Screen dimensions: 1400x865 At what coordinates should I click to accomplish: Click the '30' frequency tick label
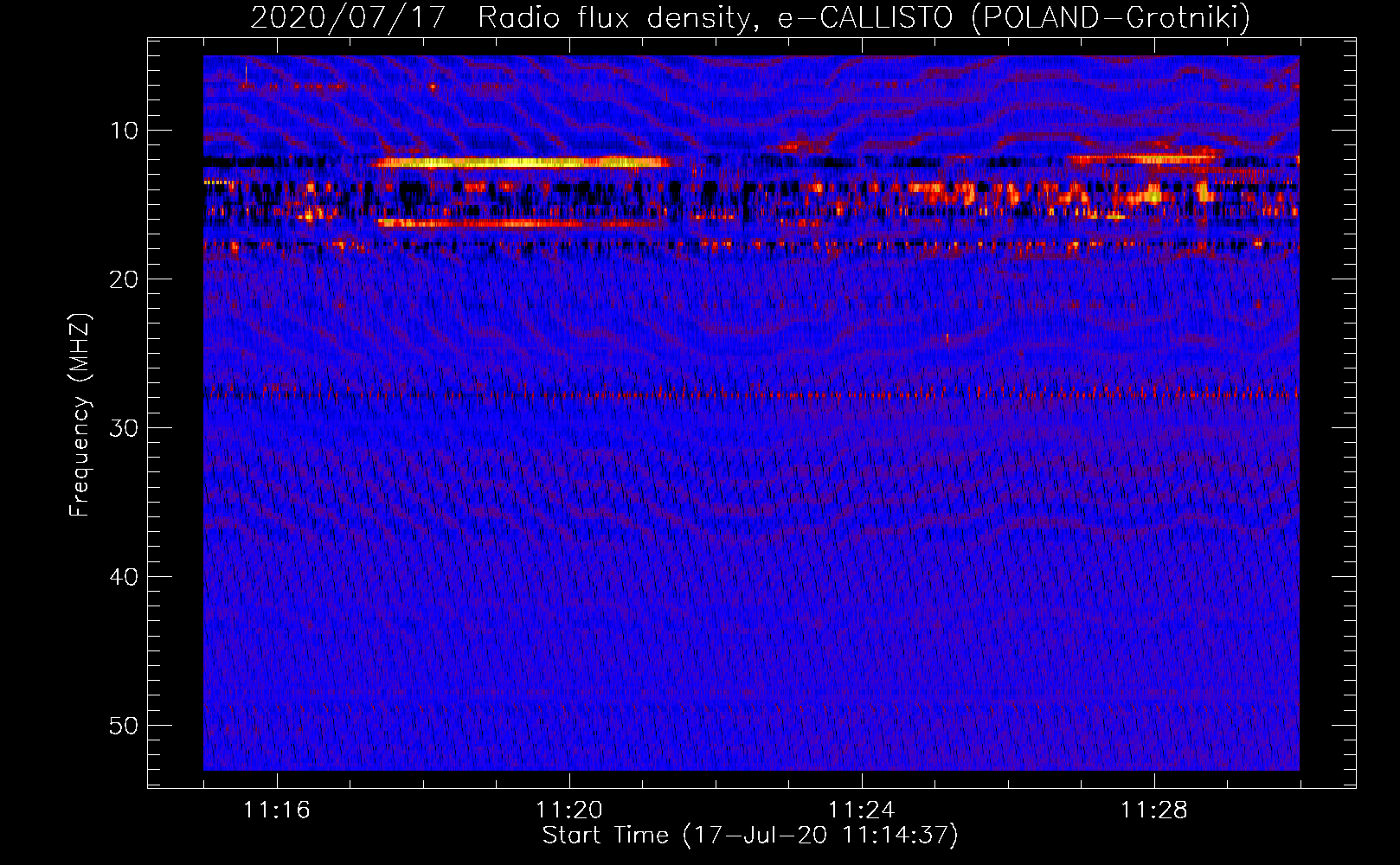125,428
